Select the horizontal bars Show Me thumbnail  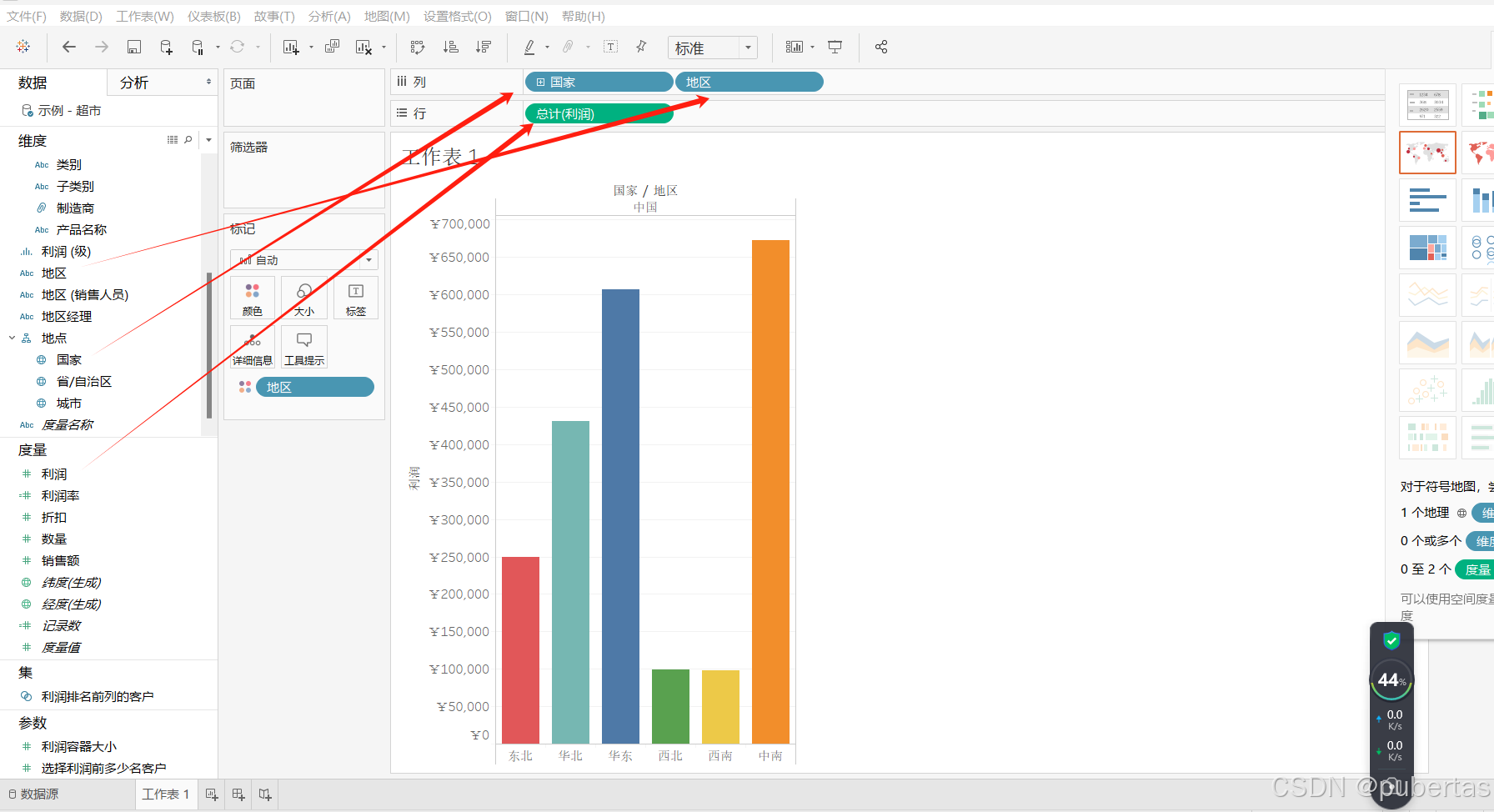coord(1427,200)
